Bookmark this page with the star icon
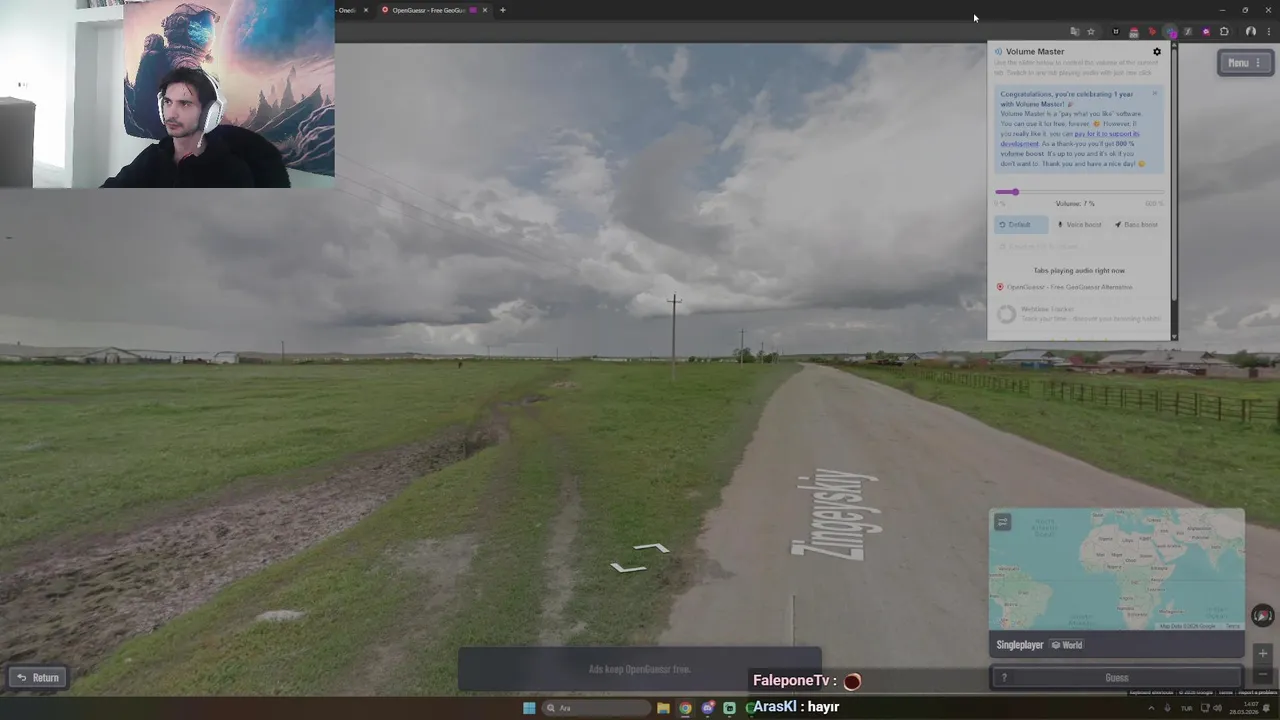1280x720 pixels. [1091, 32]
